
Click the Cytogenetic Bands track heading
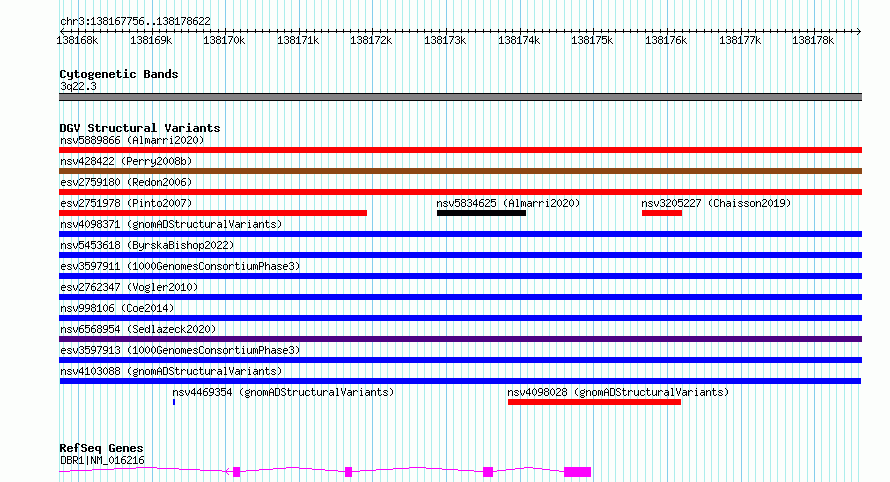click(119, 74)
